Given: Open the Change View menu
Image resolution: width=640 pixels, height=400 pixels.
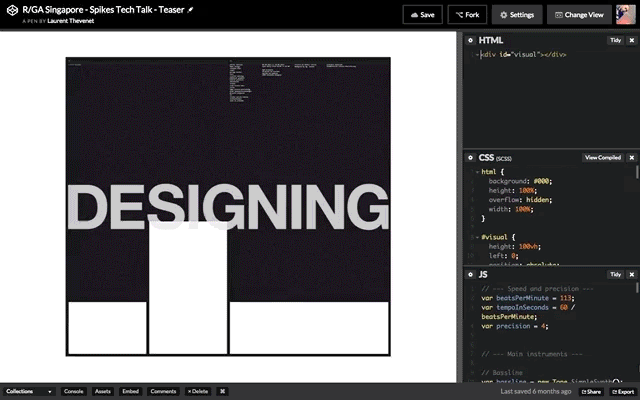Looking at the screenshot, I should click(x=579, y=15).
